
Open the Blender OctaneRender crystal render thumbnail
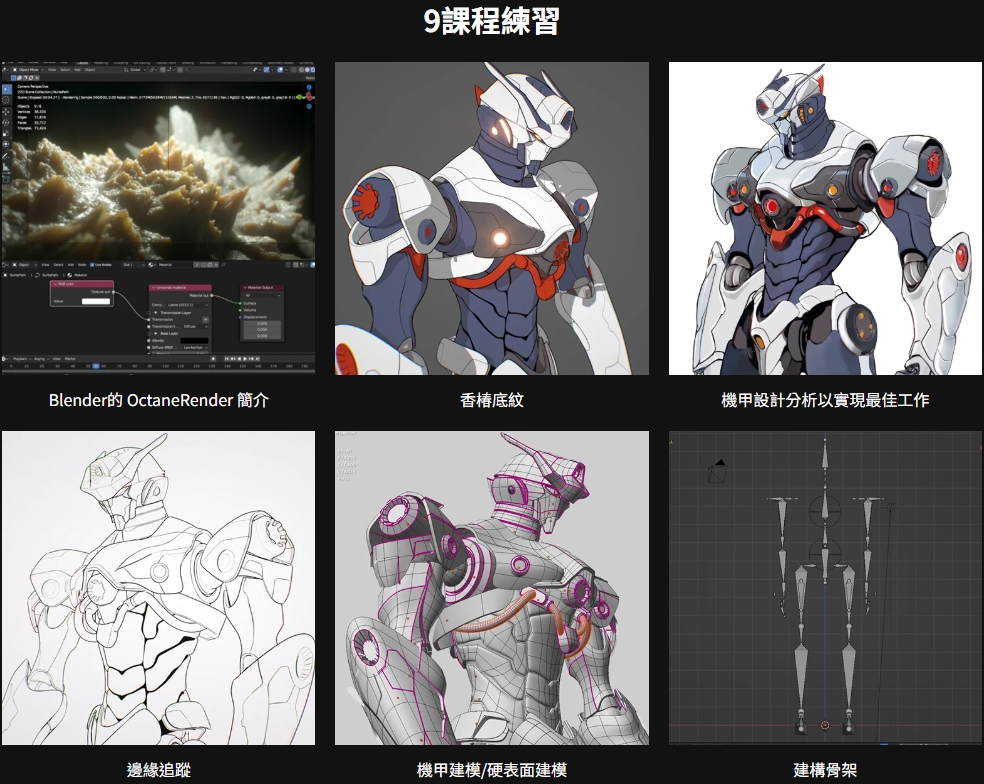click(158, 218)
